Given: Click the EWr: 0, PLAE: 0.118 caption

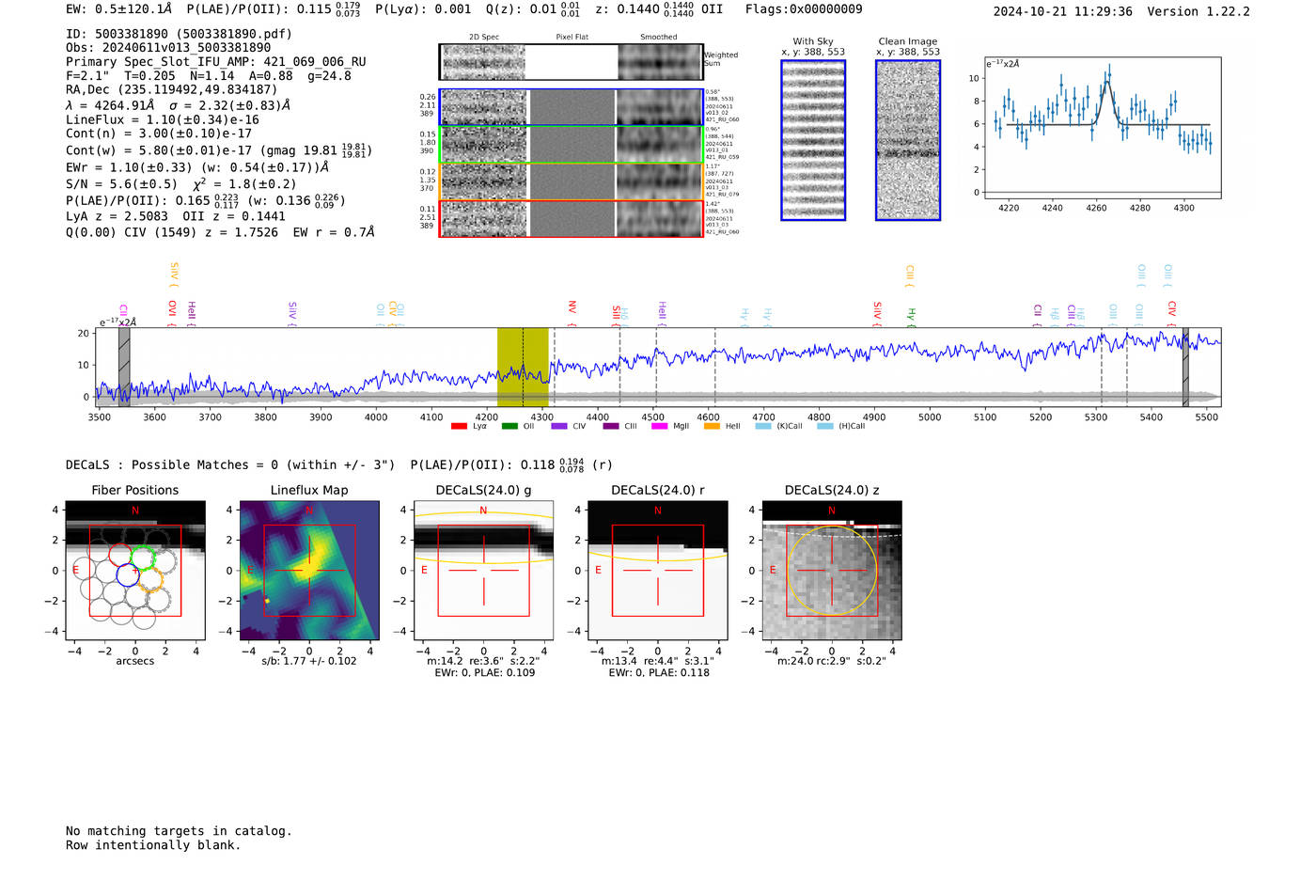Looking at the screenshot, I should [659, 673].
